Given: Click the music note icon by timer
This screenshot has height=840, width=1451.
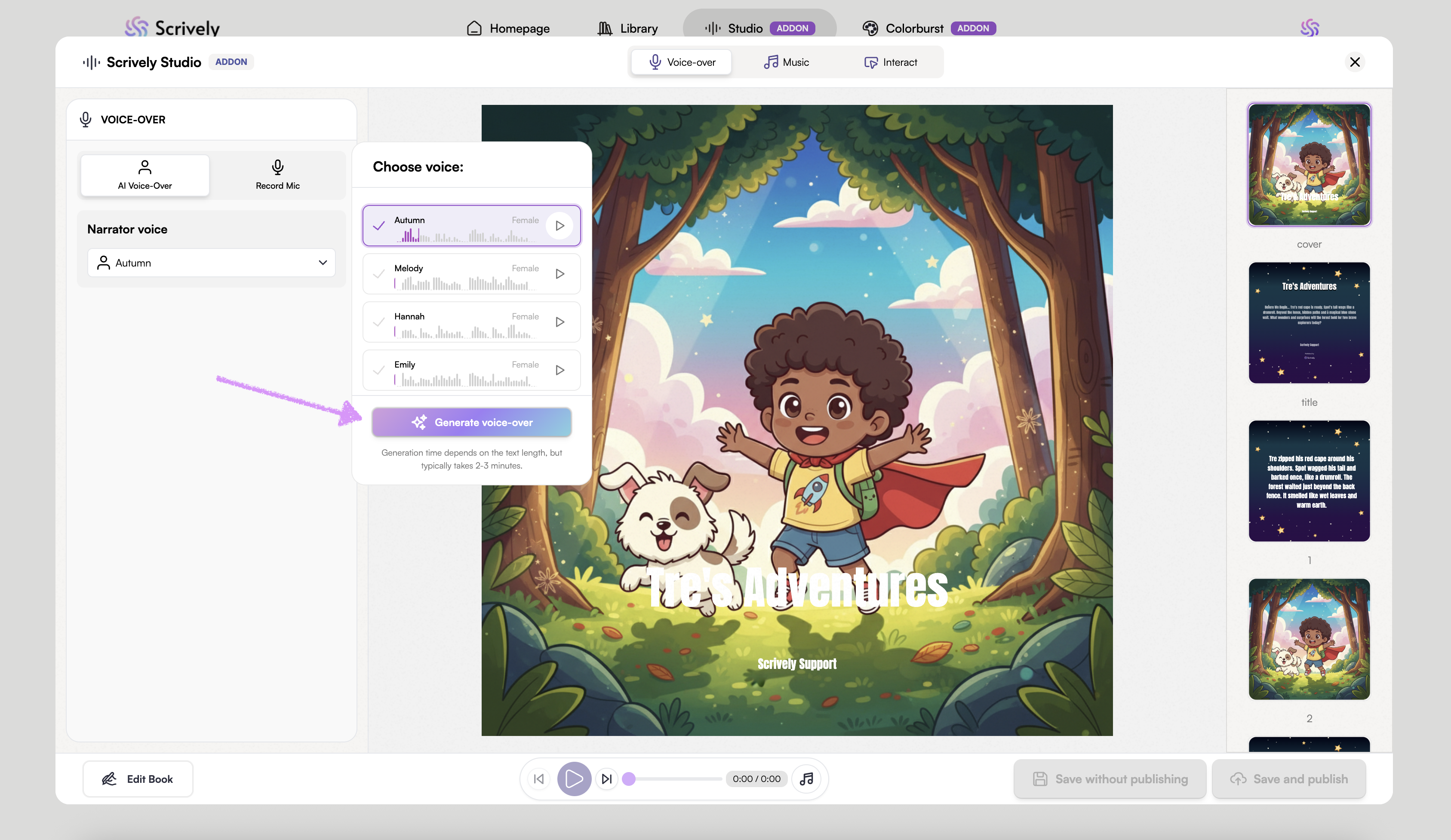Looking at the screenshot, I should click(x=806, y=779).
